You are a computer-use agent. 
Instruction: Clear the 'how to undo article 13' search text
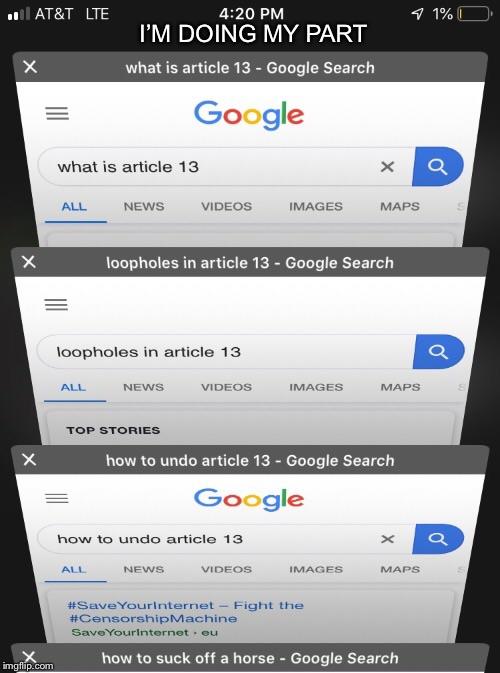tap(387, 539)
